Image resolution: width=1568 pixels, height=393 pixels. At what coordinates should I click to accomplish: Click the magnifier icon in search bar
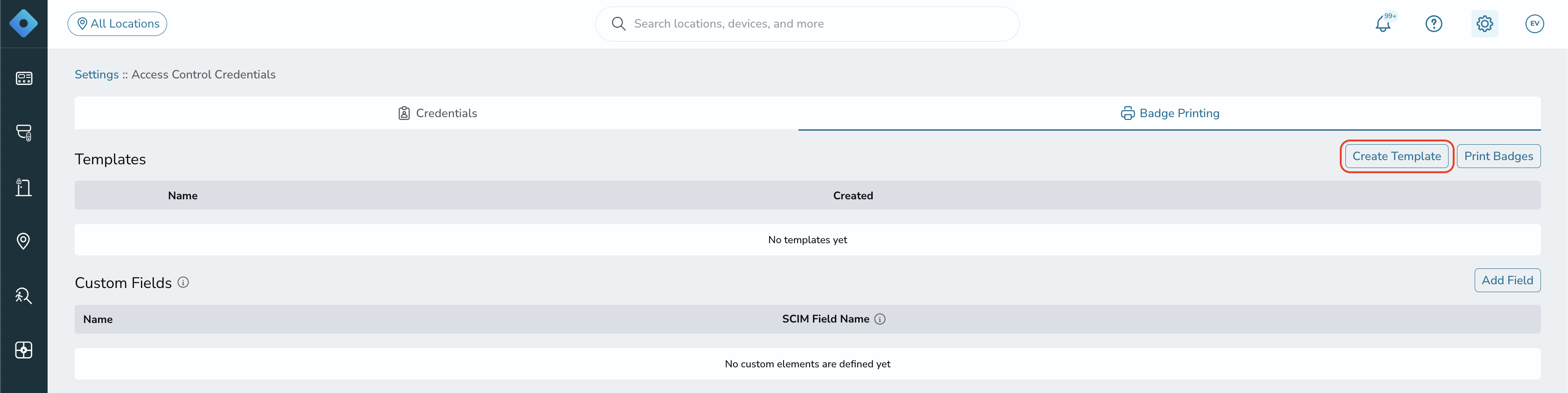click(x=618, y=24)
